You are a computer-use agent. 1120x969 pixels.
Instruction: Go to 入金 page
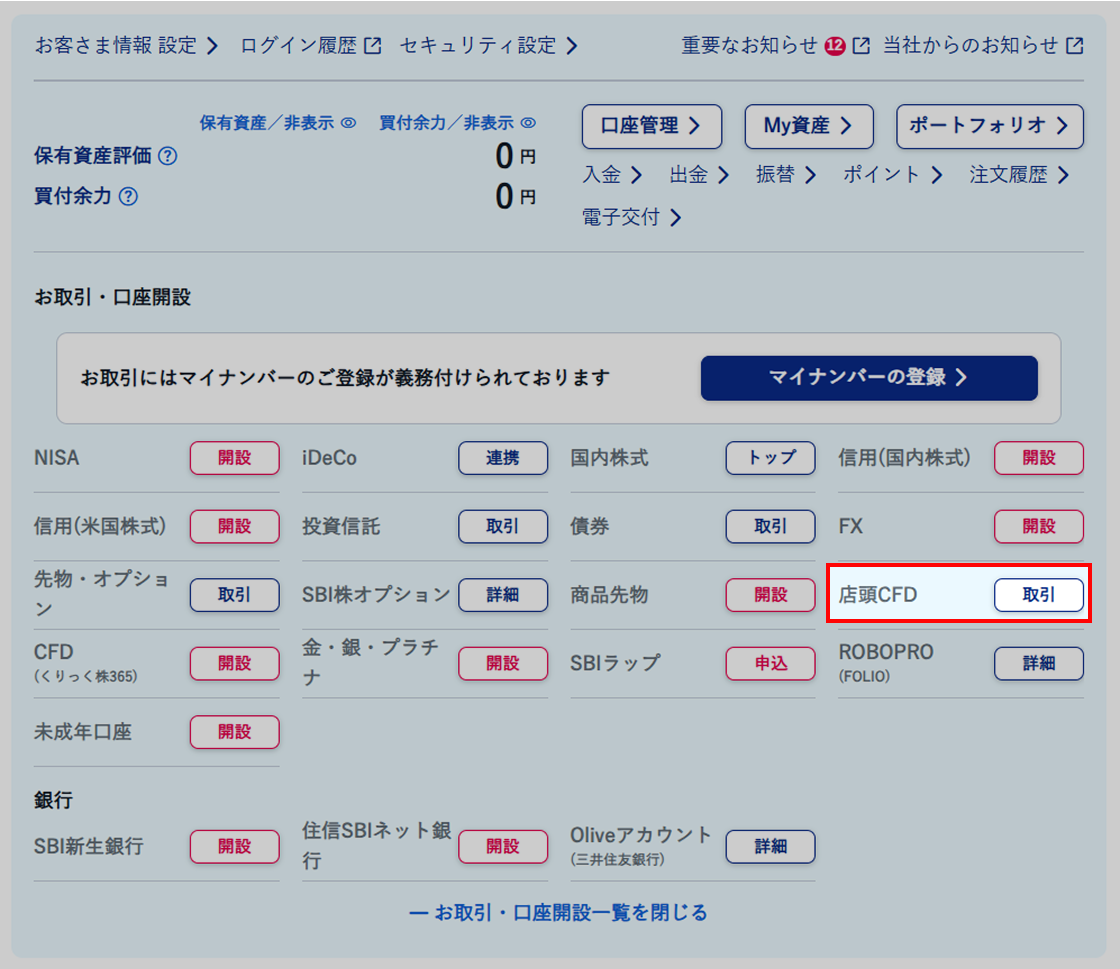tap(612, 175)
